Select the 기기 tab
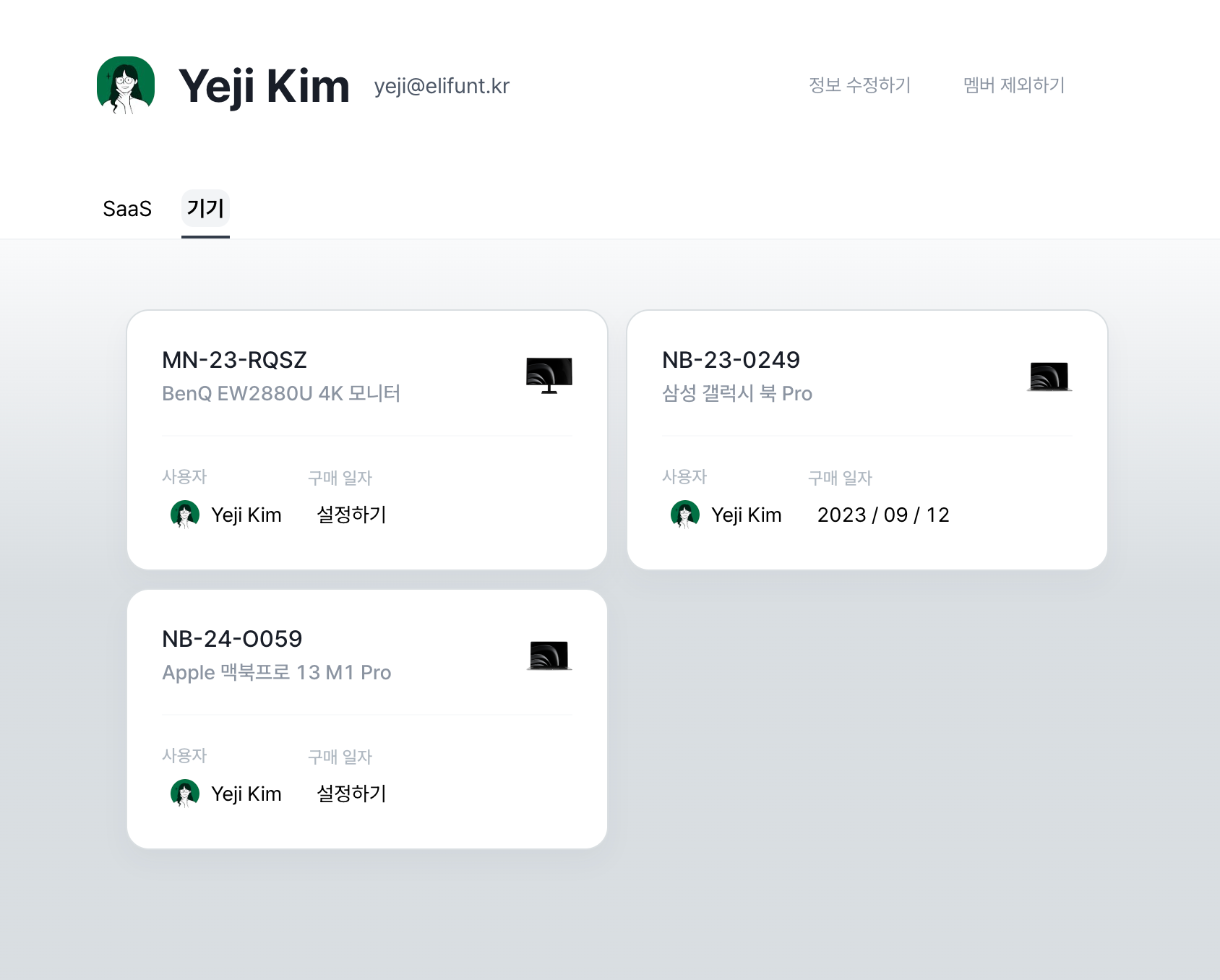 coord(205,208)
